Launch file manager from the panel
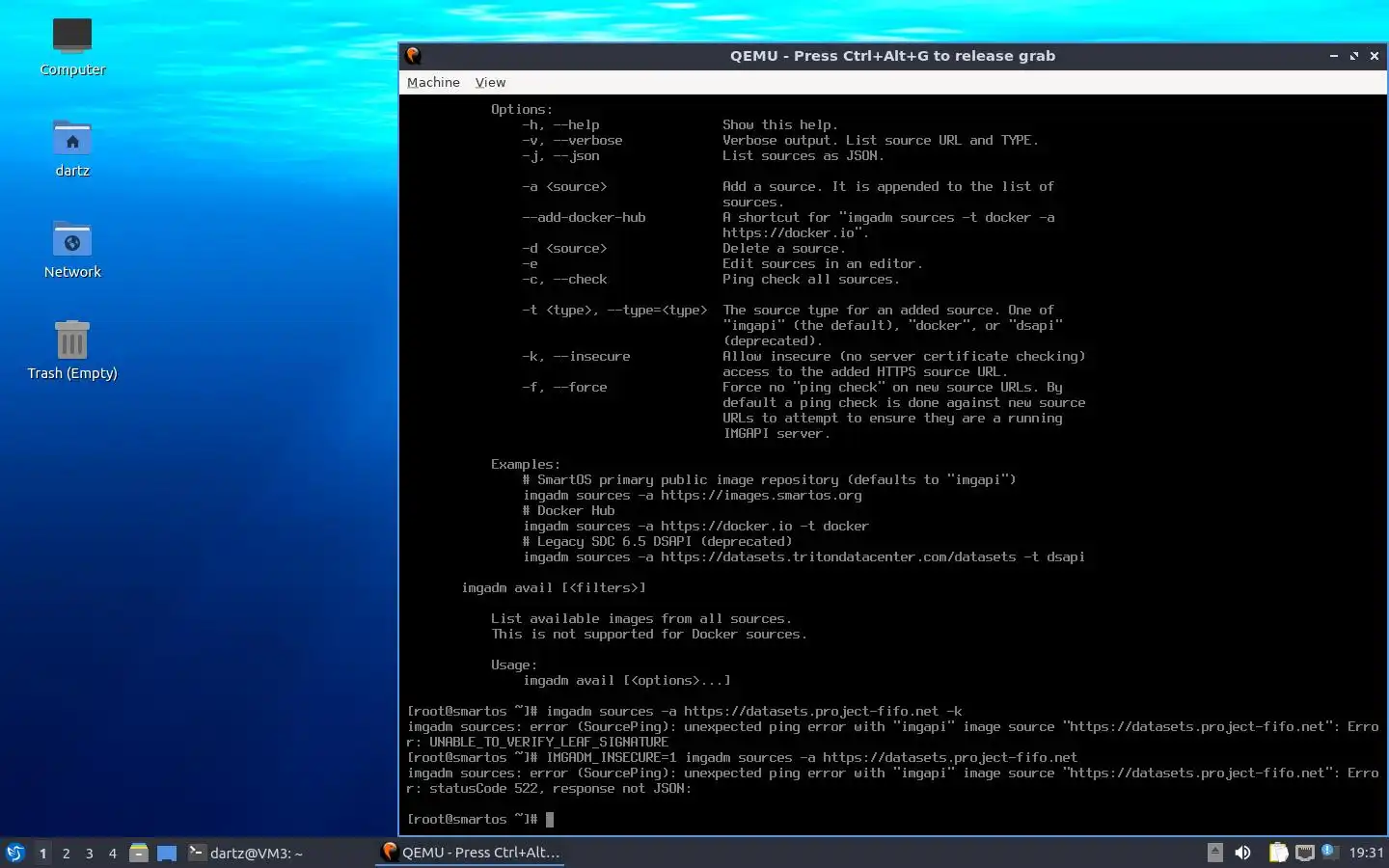 pyautogui.click(x=139, y=853)
